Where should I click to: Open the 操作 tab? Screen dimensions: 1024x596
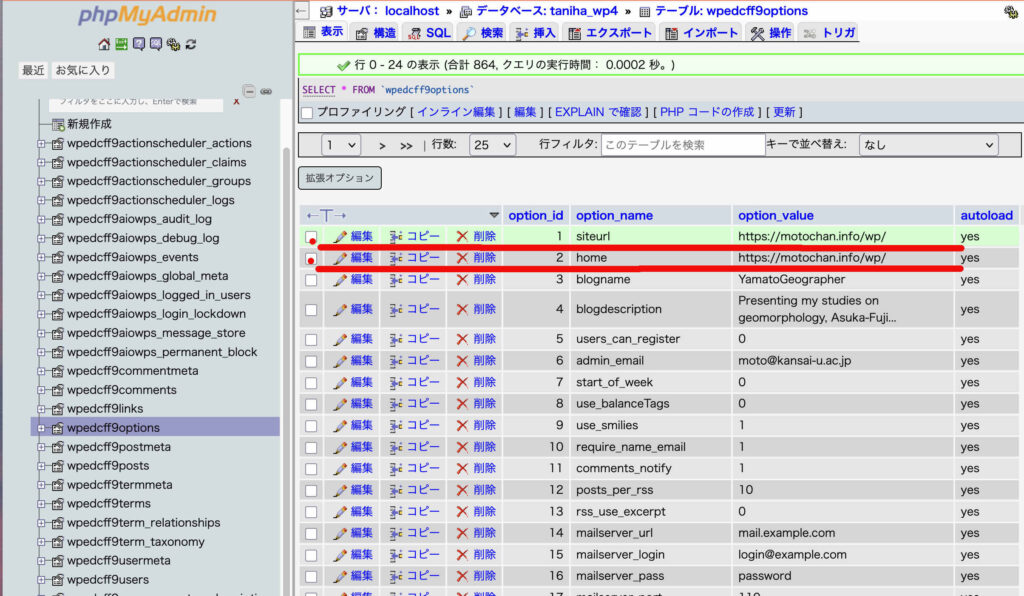coord(771,33)
